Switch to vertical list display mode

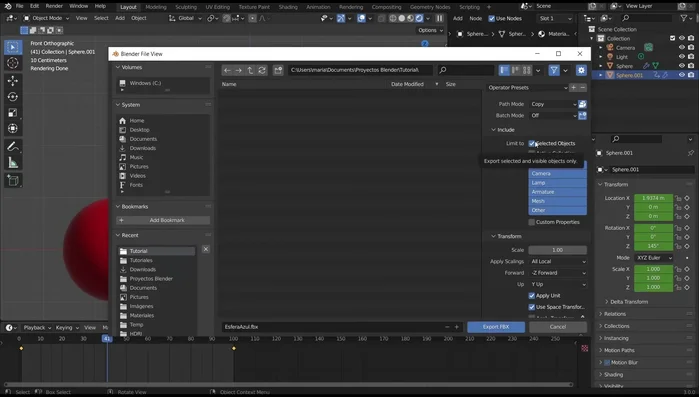pyautogui.click(x=504, y=70)
